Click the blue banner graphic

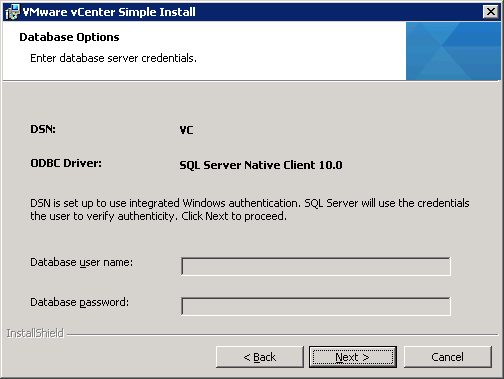(453, 51)
